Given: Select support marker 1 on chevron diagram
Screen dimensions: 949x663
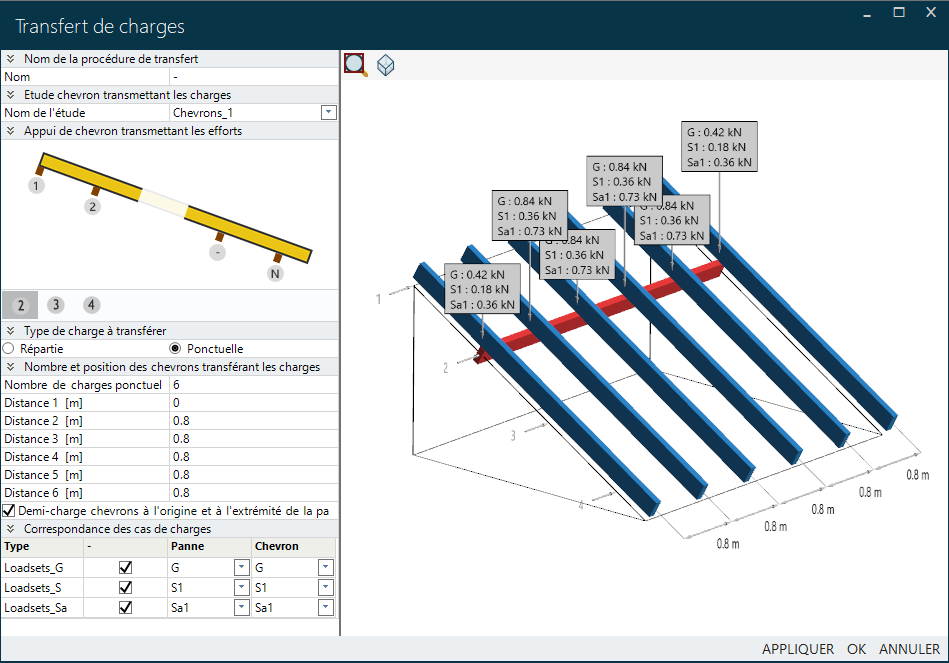Looking at the screenshot, I should click(36, 185).
